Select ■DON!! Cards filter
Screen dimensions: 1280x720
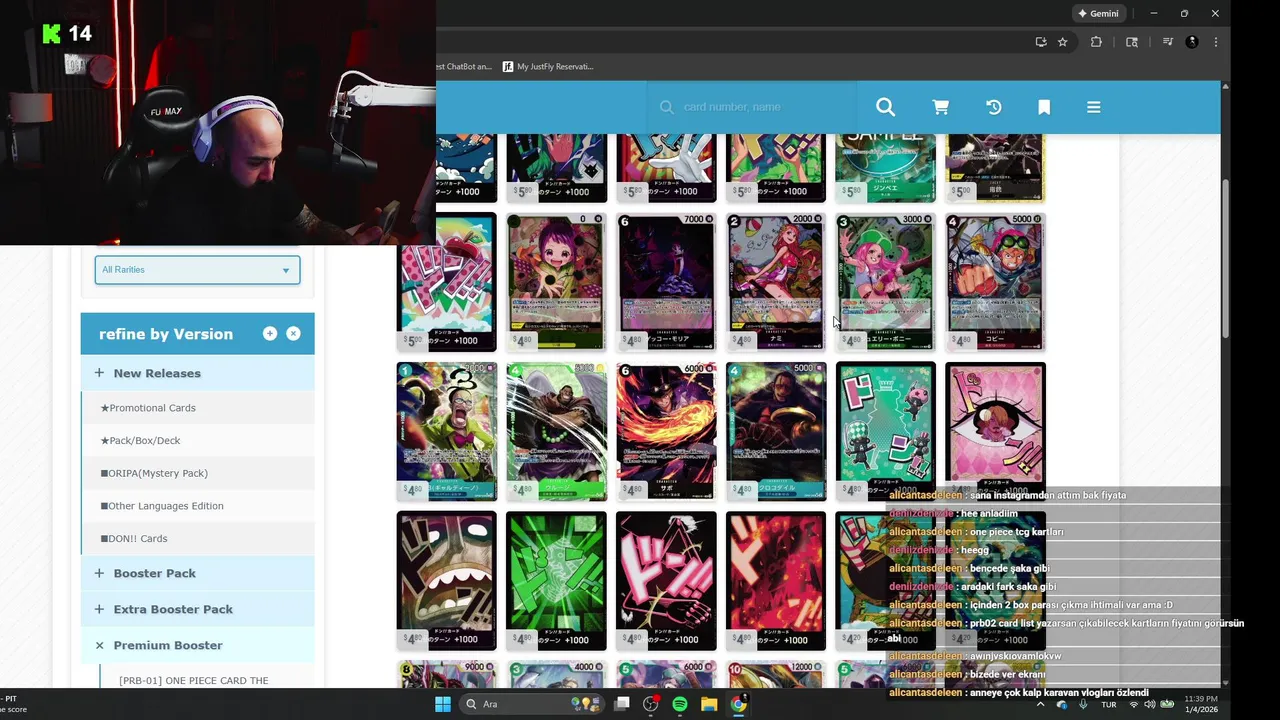(x=134, y=538)
